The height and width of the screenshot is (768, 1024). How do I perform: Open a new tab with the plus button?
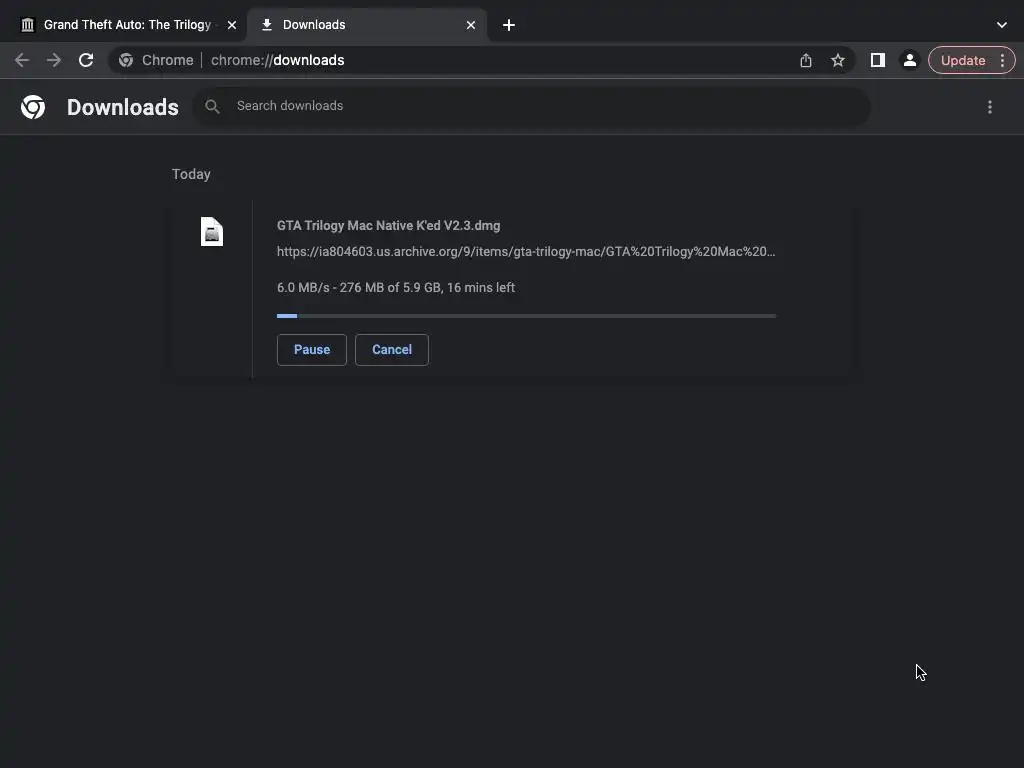tap(509, 25)
